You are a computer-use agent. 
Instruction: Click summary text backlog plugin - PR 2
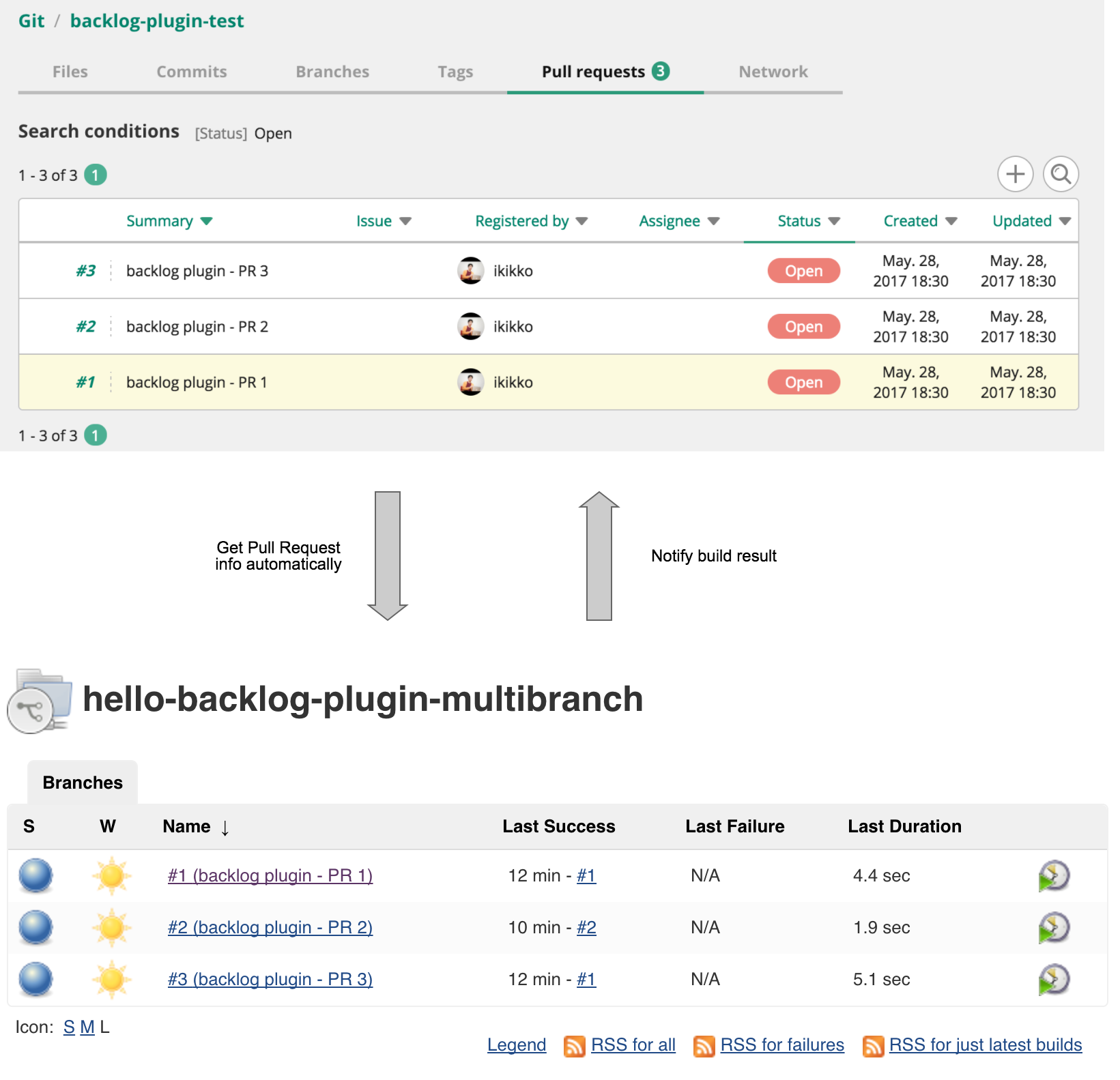point(197,327)
